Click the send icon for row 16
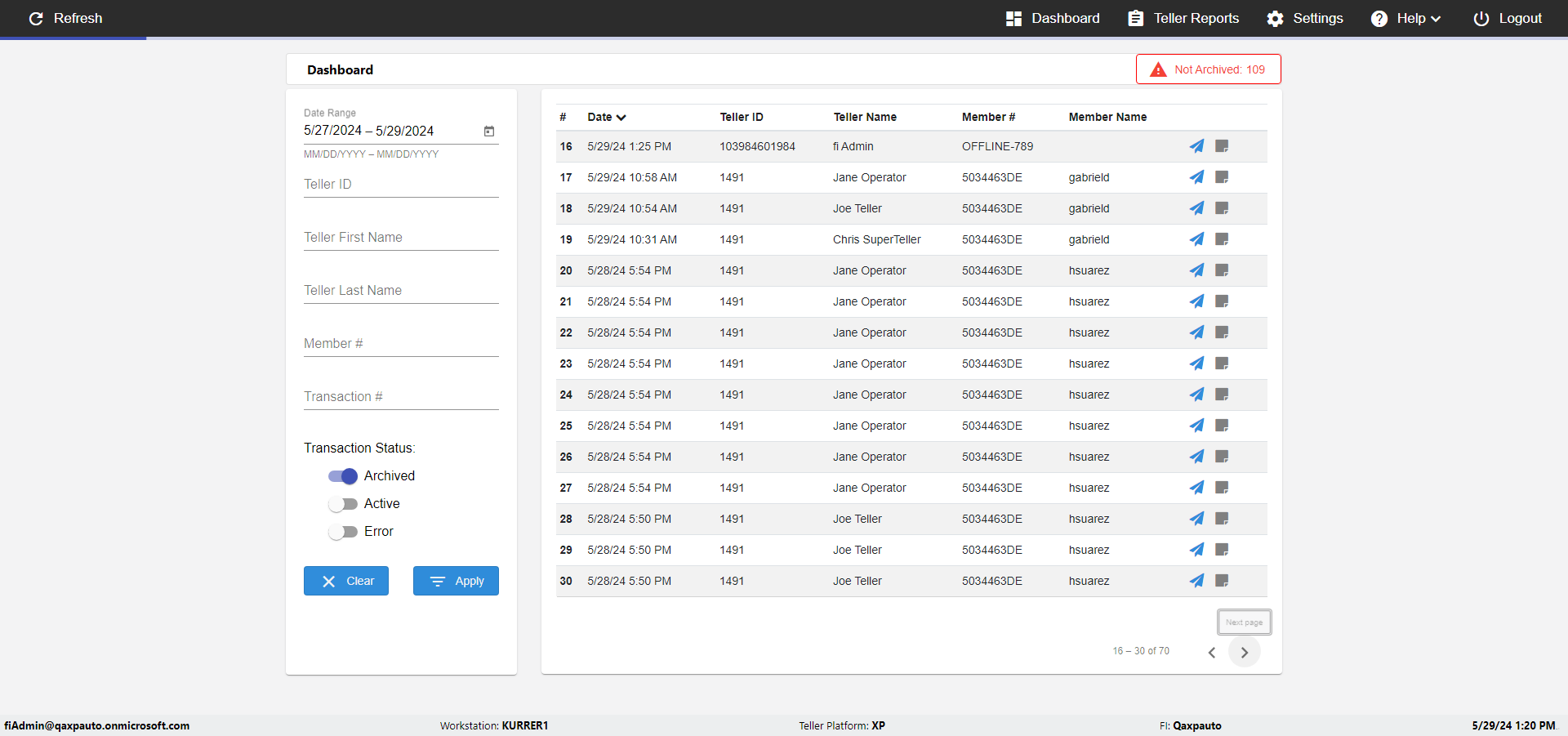Screen dimensions: 1568x736 [1196, 146]
